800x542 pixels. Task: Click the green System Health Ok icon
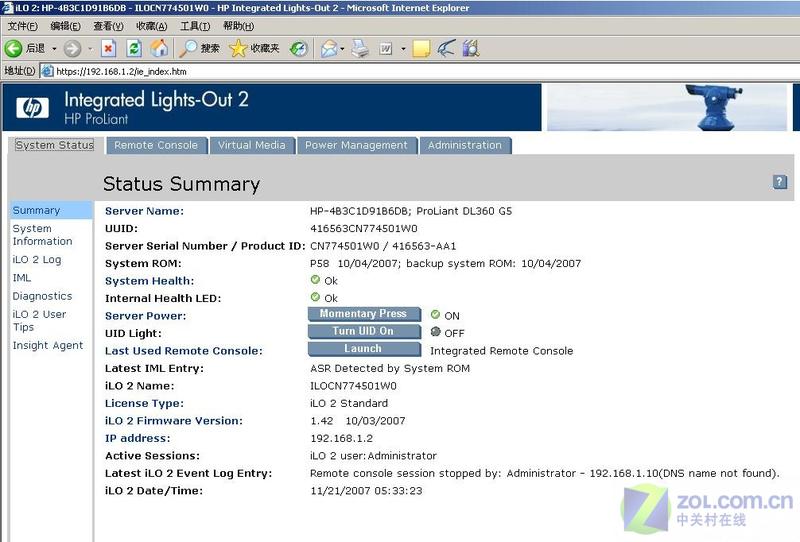point(315,280)
